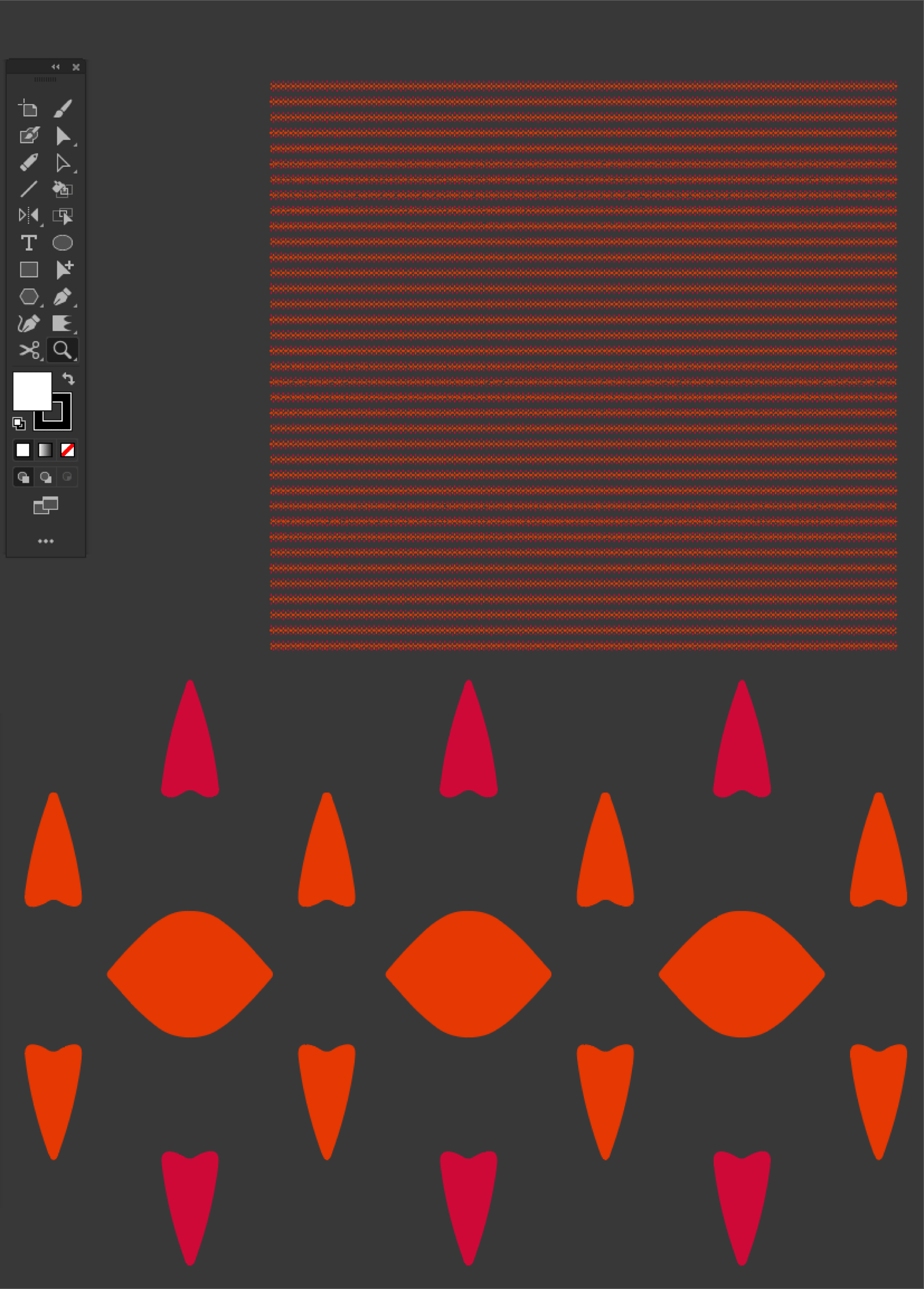Select the Pen tool
Image resolution: width=924 pixels, height=1289 pixels.
tap(62, 297)
